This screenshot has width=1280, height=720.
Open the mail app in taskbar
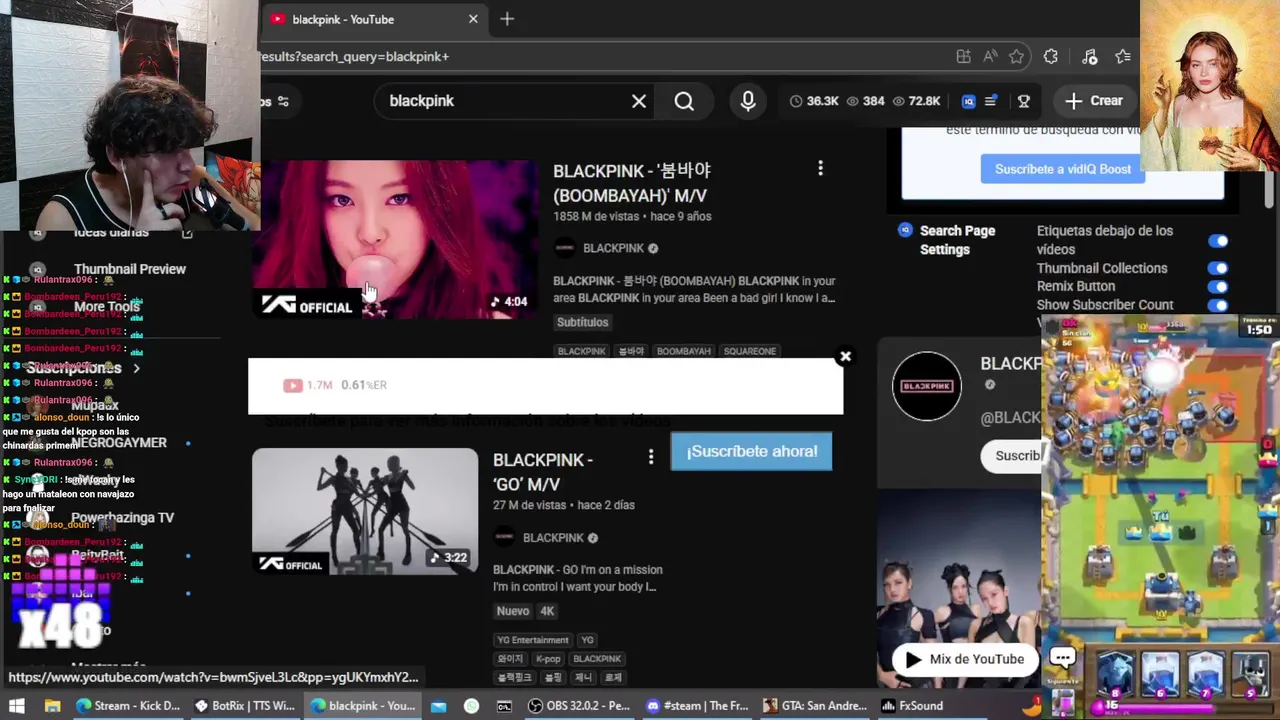tap(438, 705)
